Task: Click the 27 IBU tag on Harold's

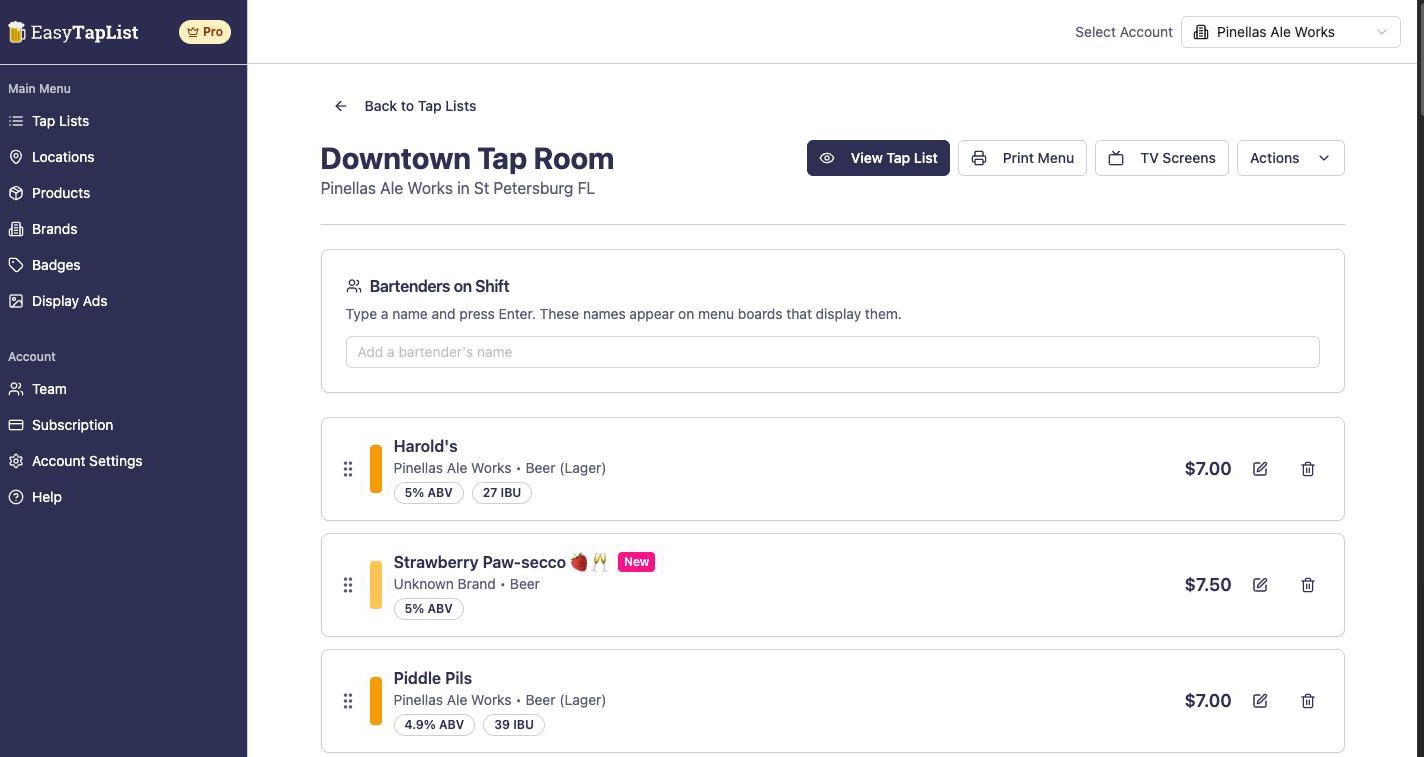Action: tap(502, 493)
